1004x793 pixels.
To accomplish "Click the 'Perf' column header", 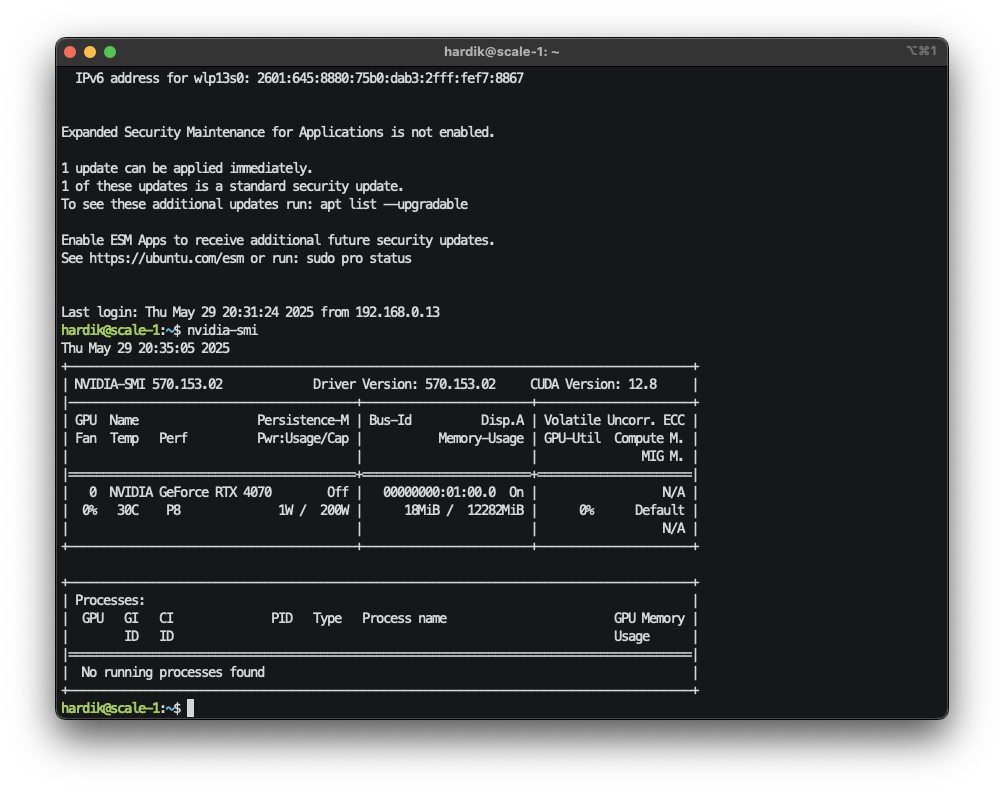I will tap(173, 438).
